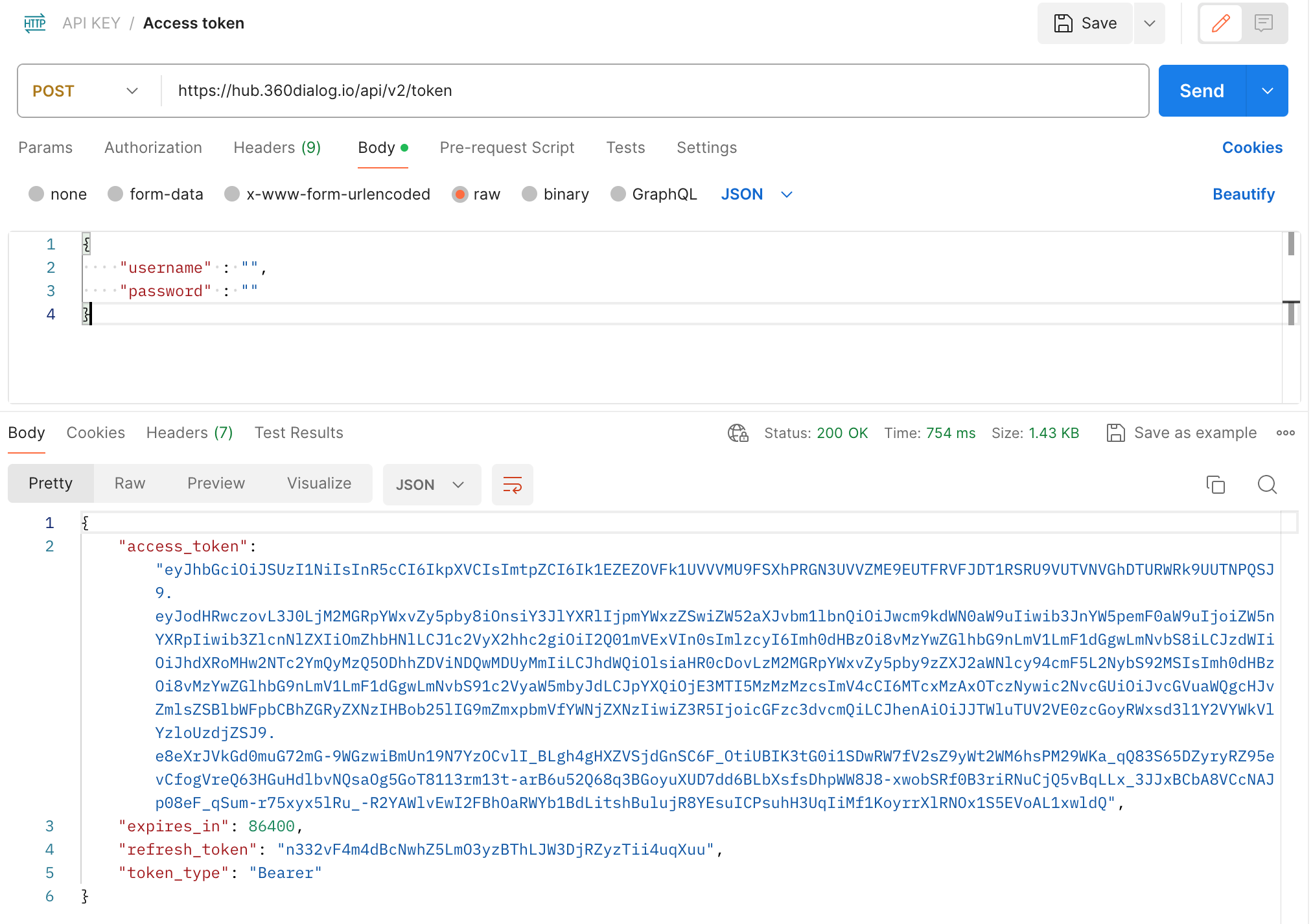Open the Send options chevron
1313x924 pixels.
[x=1267, y=91]
